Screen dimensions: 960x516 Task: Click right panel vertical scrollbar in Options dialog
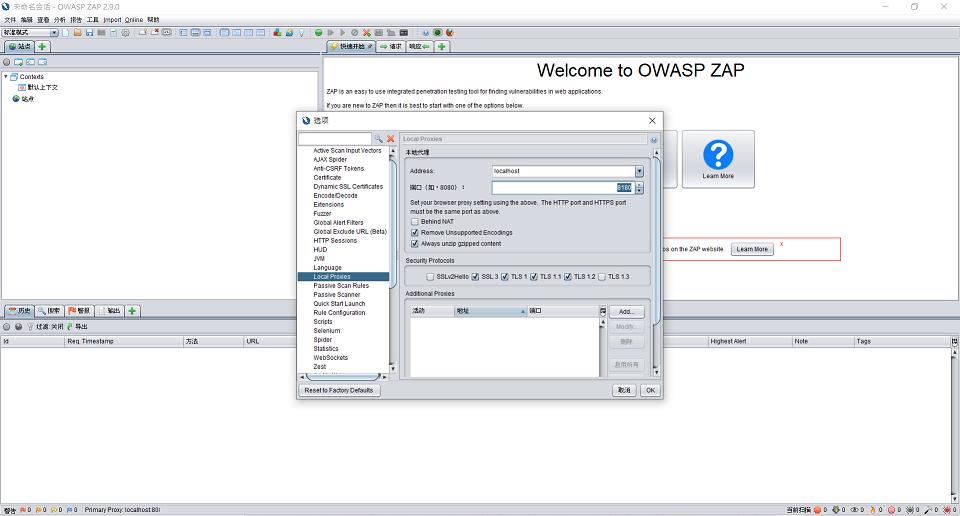tap(656, 239)
